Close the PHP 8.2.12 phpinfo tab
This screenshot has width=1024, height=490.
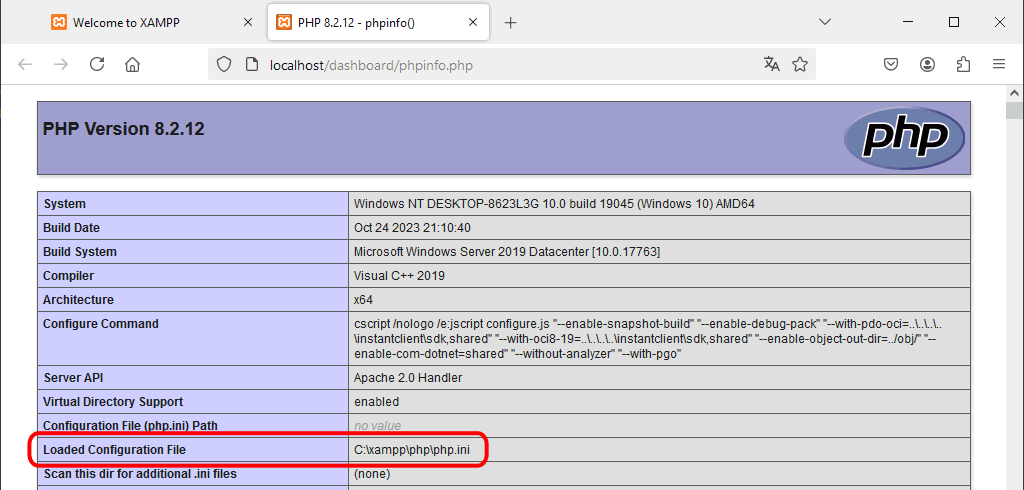pyautogui.click(x=473, y=22)
